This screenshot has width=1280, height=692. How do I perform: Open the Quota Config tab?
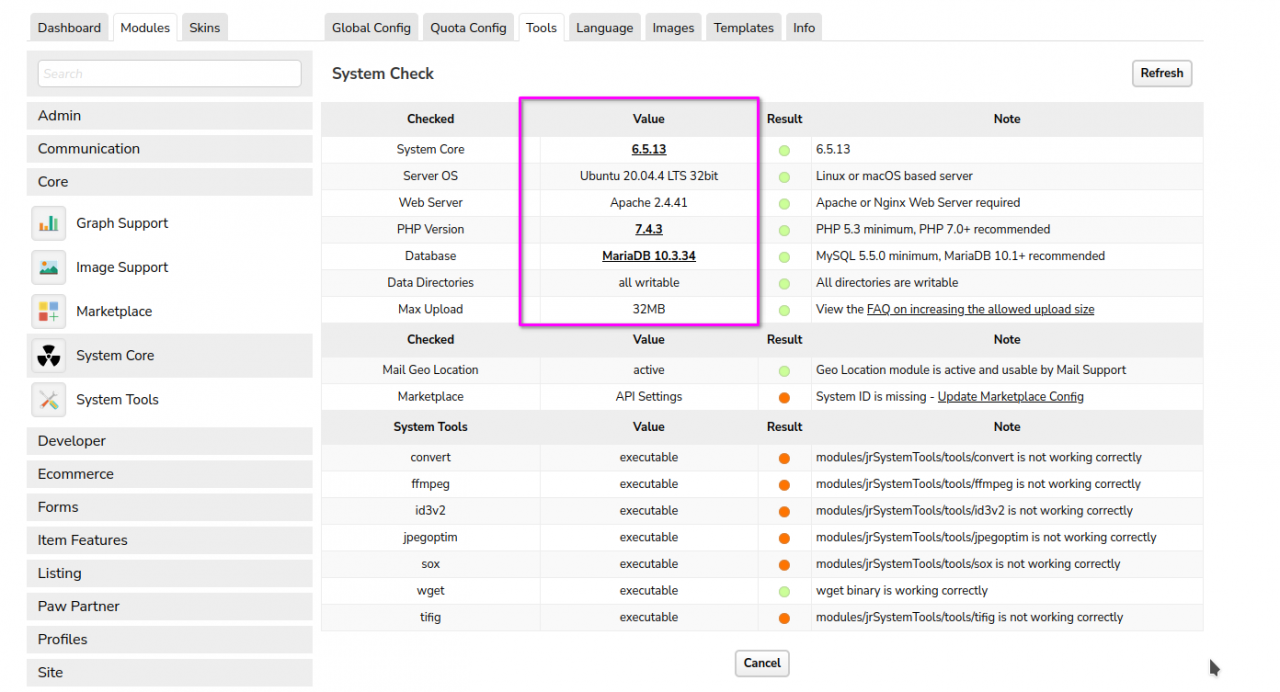coord(468,28)
